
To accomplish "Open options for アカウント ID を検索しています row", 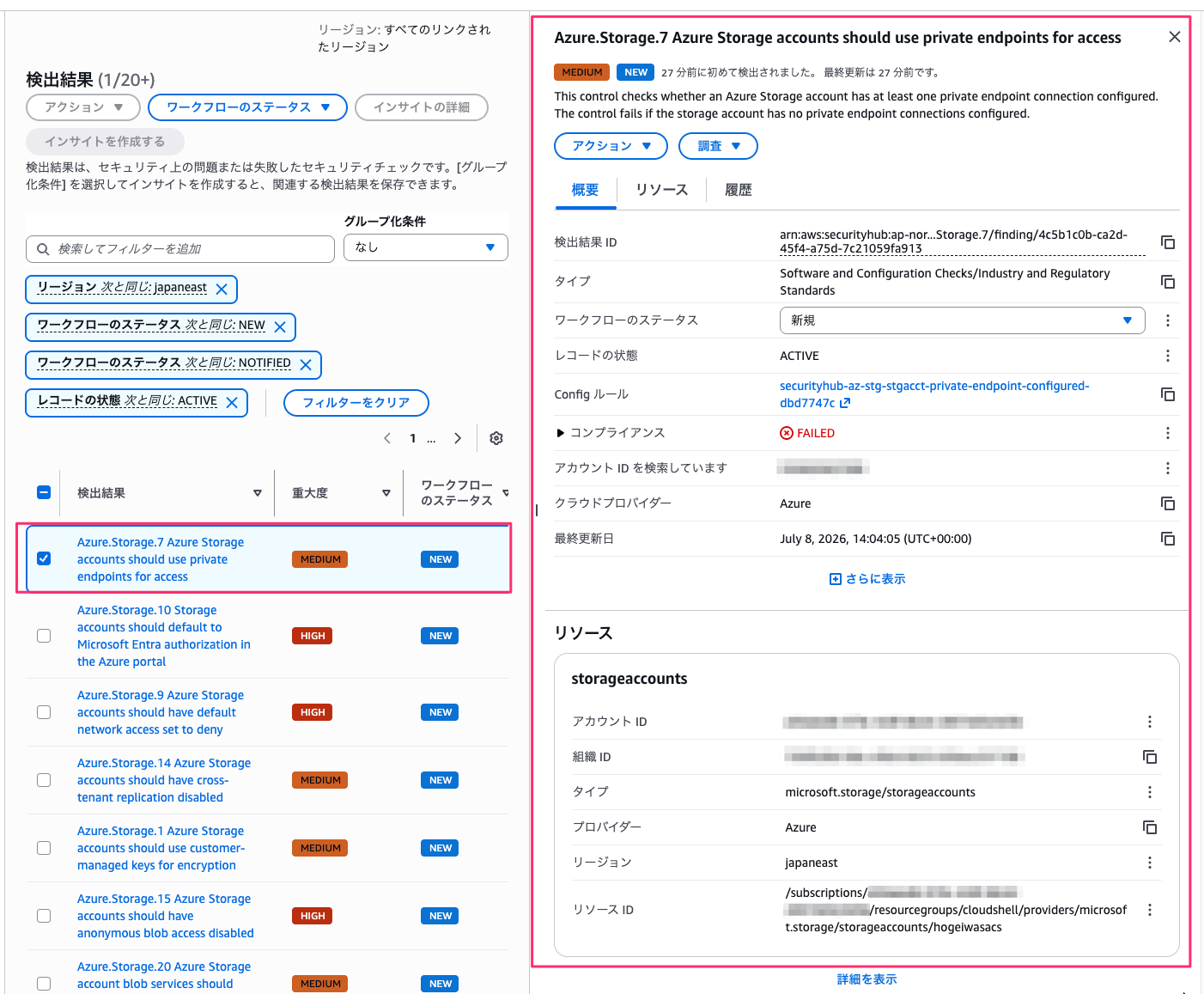I will (1168, 468).
